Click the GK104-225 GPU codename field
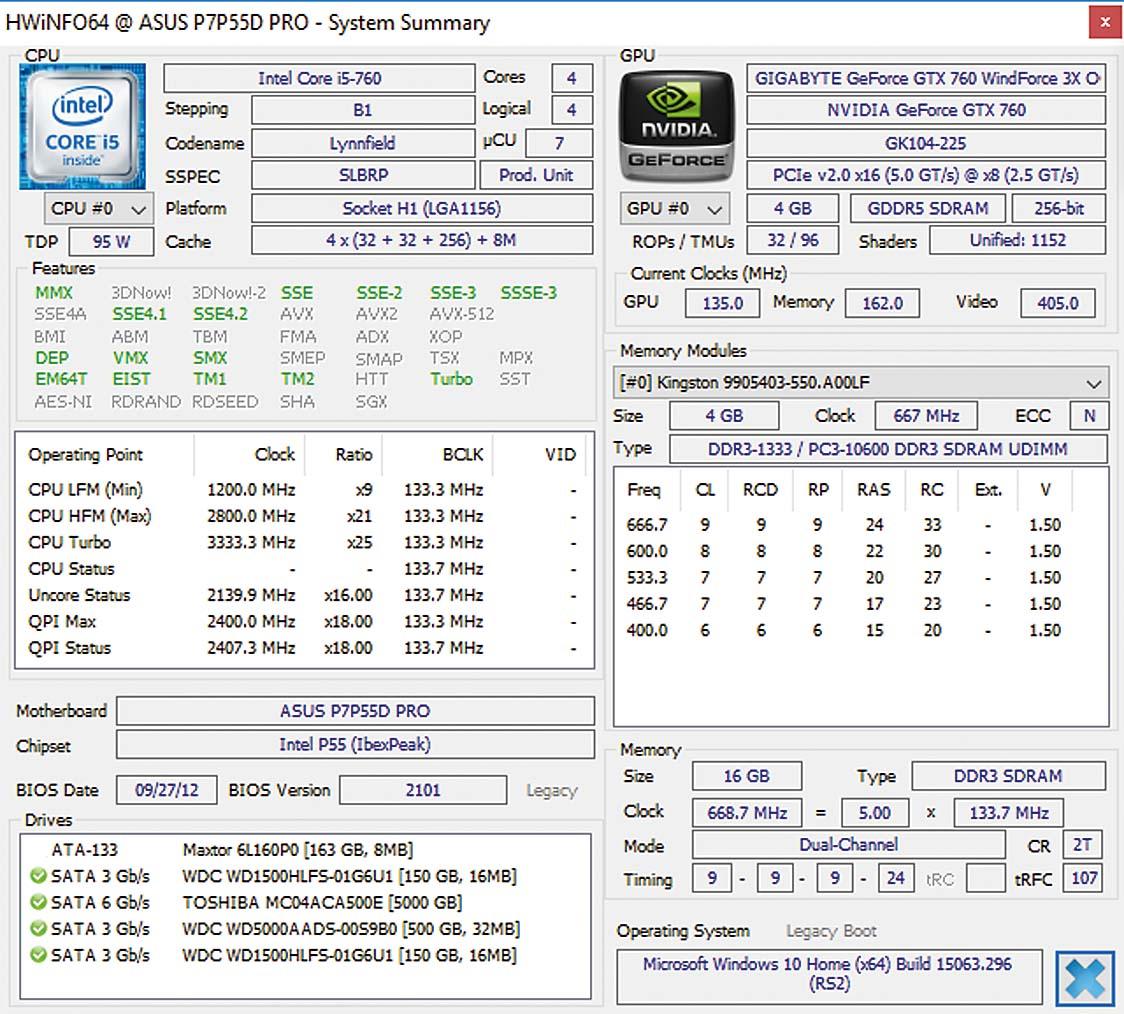 pos(925,143)
